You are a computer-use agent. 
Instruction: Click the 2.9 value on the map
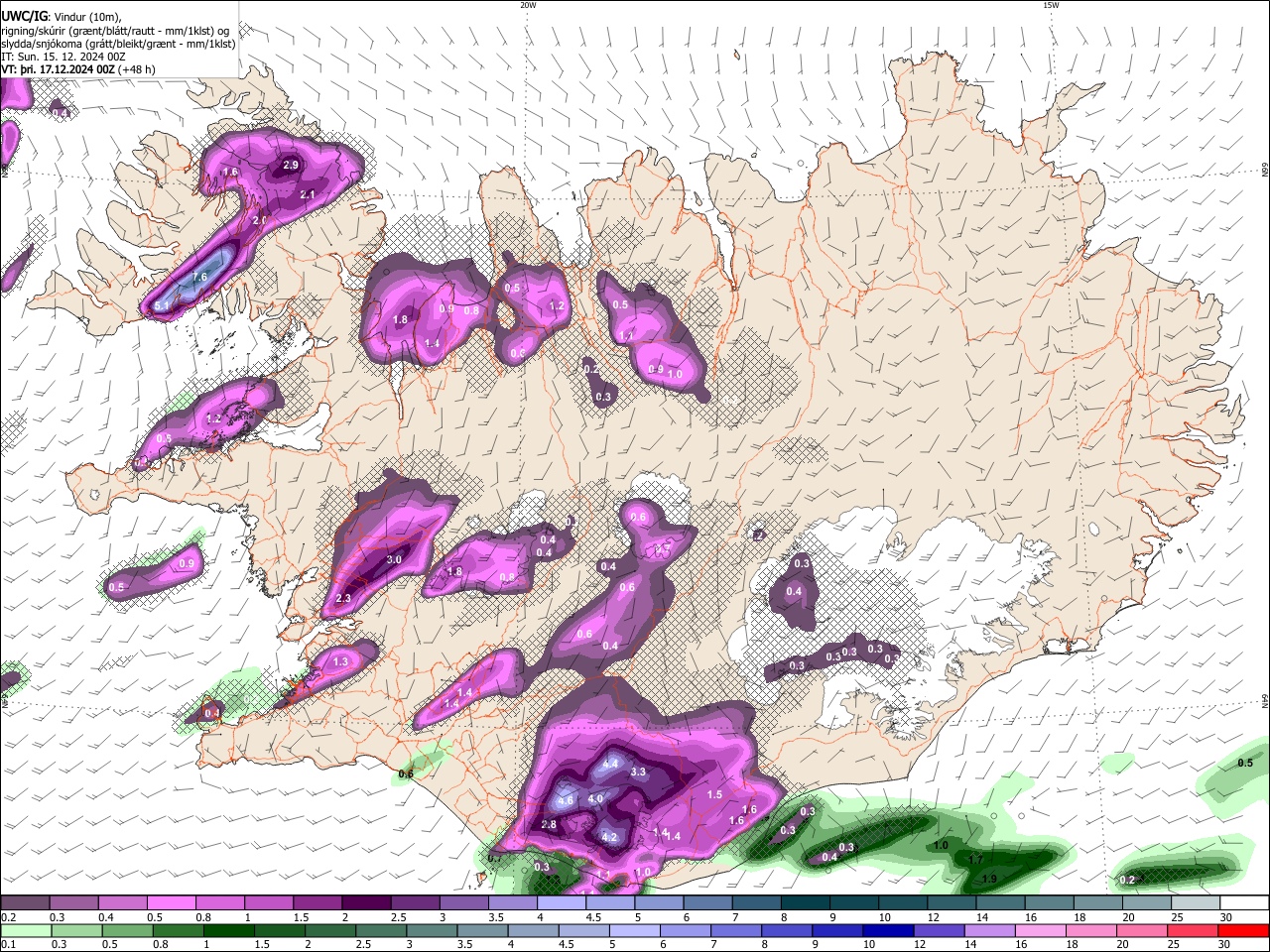coord(291,165)
